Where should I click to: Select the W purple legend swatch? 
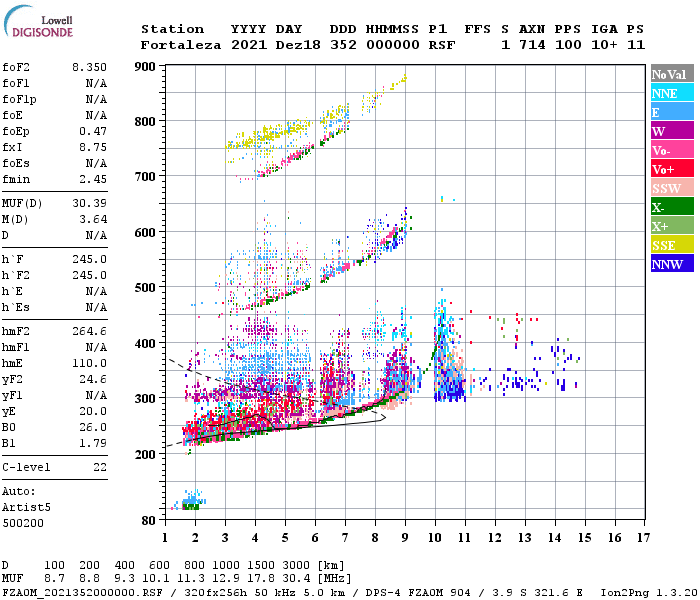(672, 130)
